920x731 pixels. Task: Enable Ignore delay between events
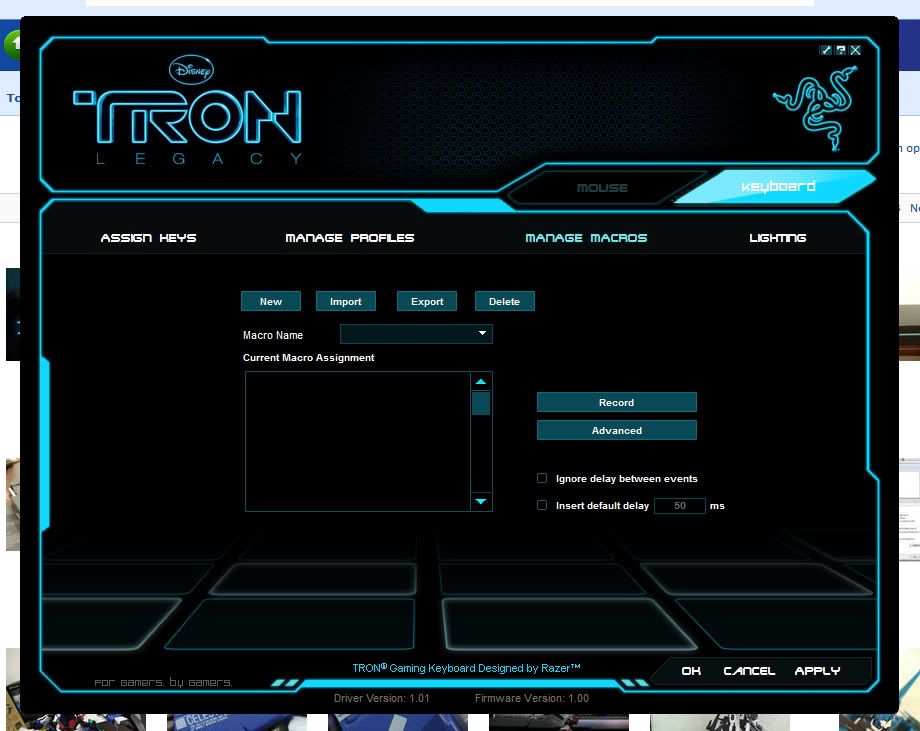[542, 479]
